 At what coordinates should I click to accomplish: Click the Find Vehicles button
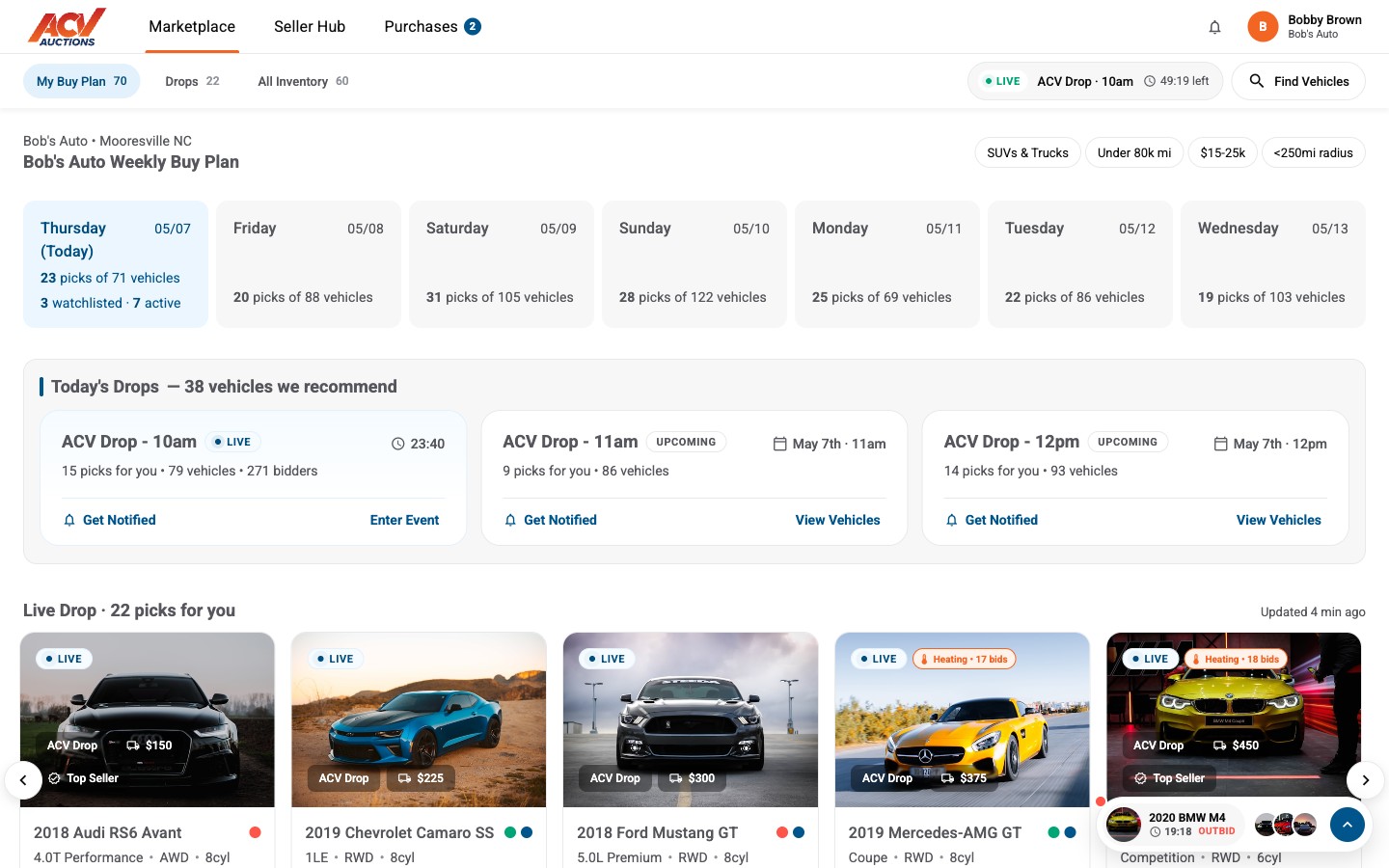(x=1298, y=81)
